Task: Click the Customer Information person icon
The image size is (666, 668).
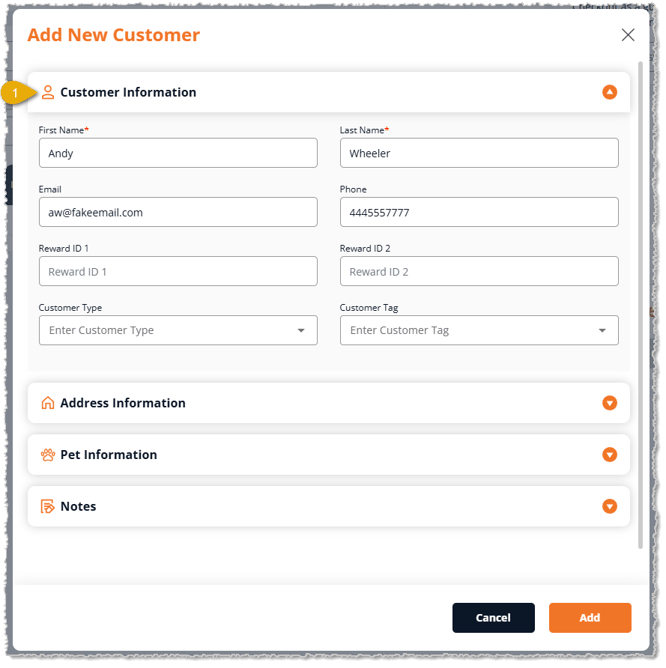Action: 48,92
